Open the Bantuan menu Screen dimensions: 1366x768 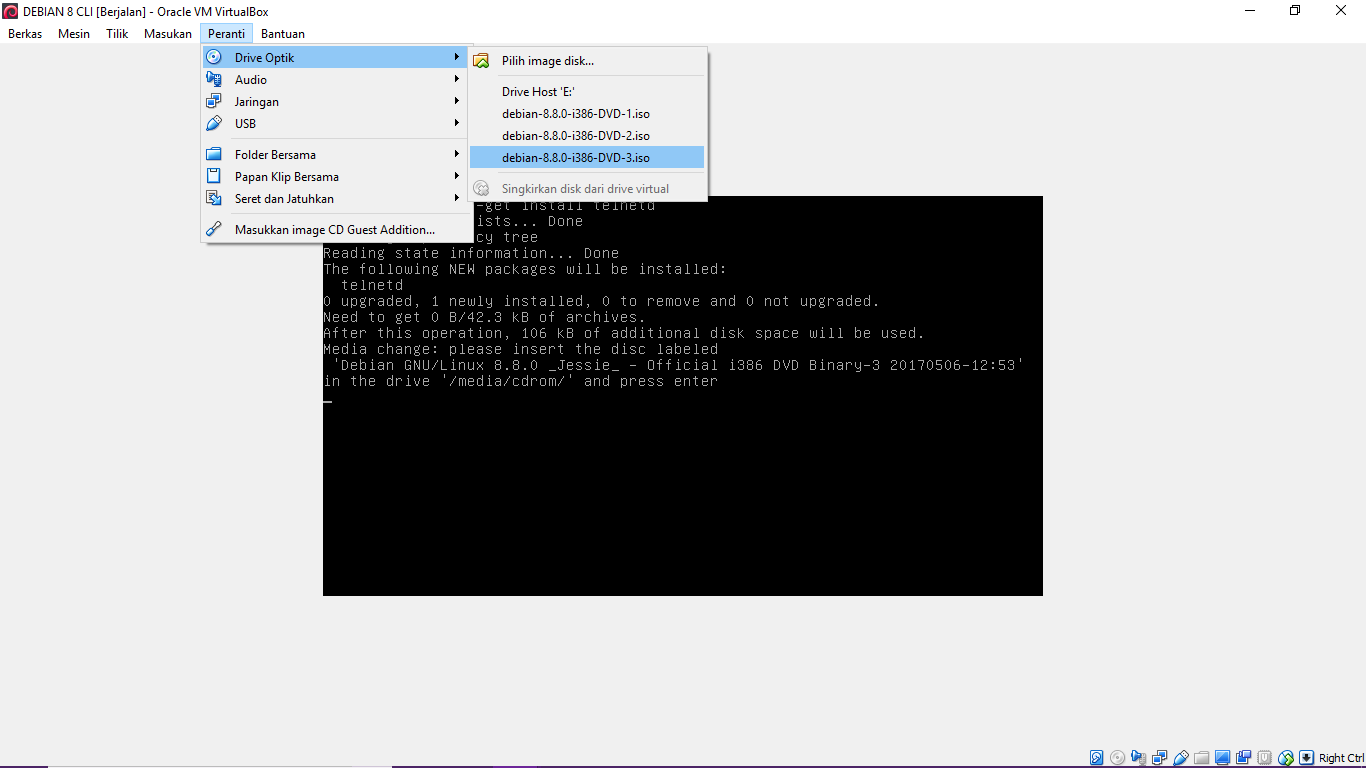coord(283,34)
